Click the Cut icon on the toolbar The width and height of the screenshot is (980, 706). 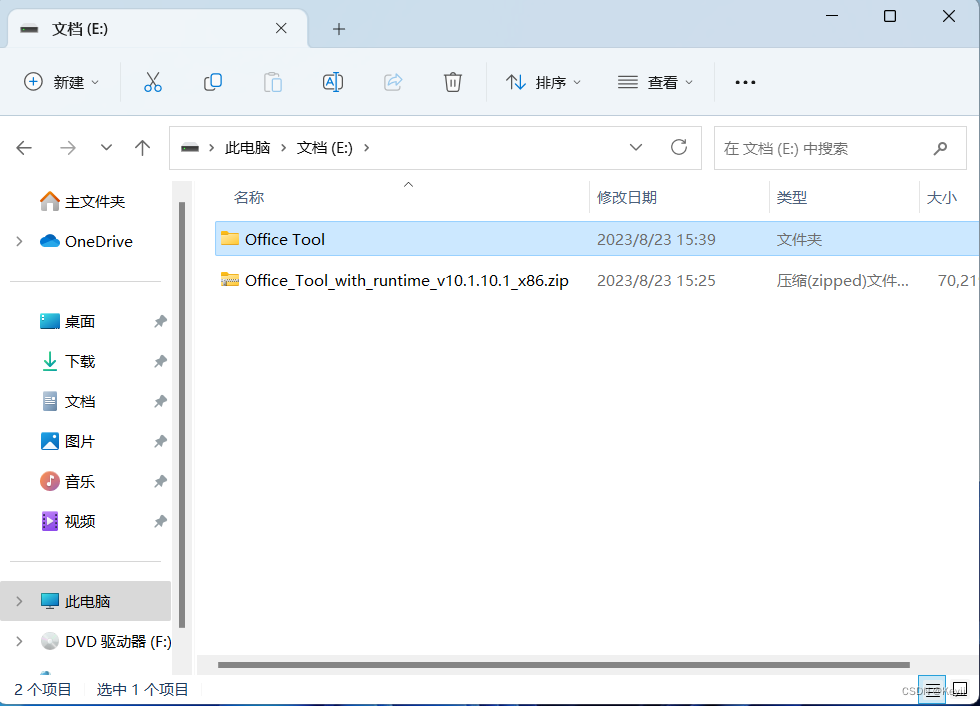pos(152,82)
